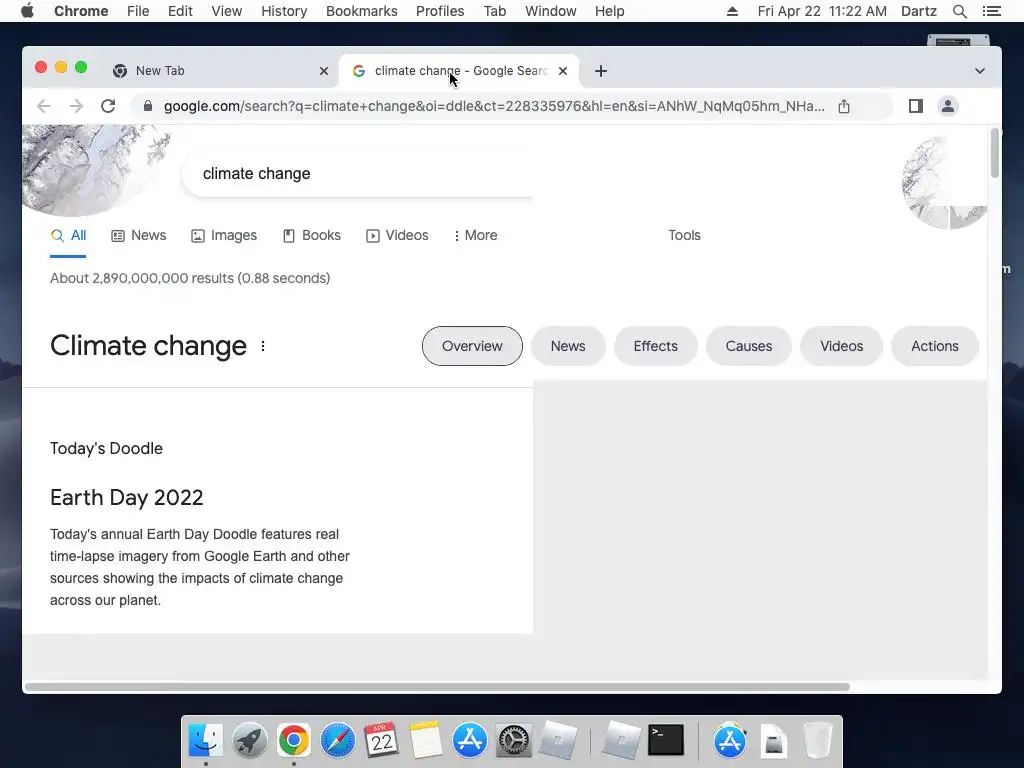Viewport: 1024px width, 768px height.
Task: Switch to the New Tab tab
Action: pos(221,71)
